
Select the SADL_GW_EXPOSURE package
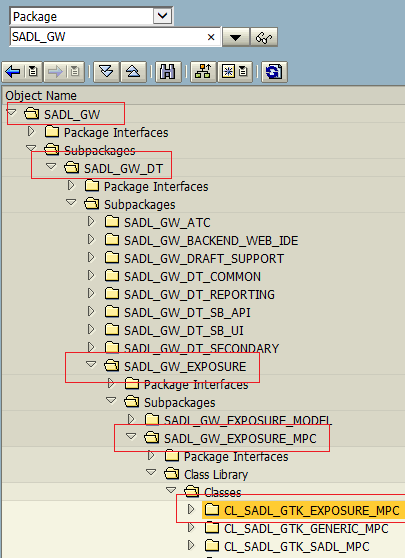pyautogui.click(x=185, y=367)
